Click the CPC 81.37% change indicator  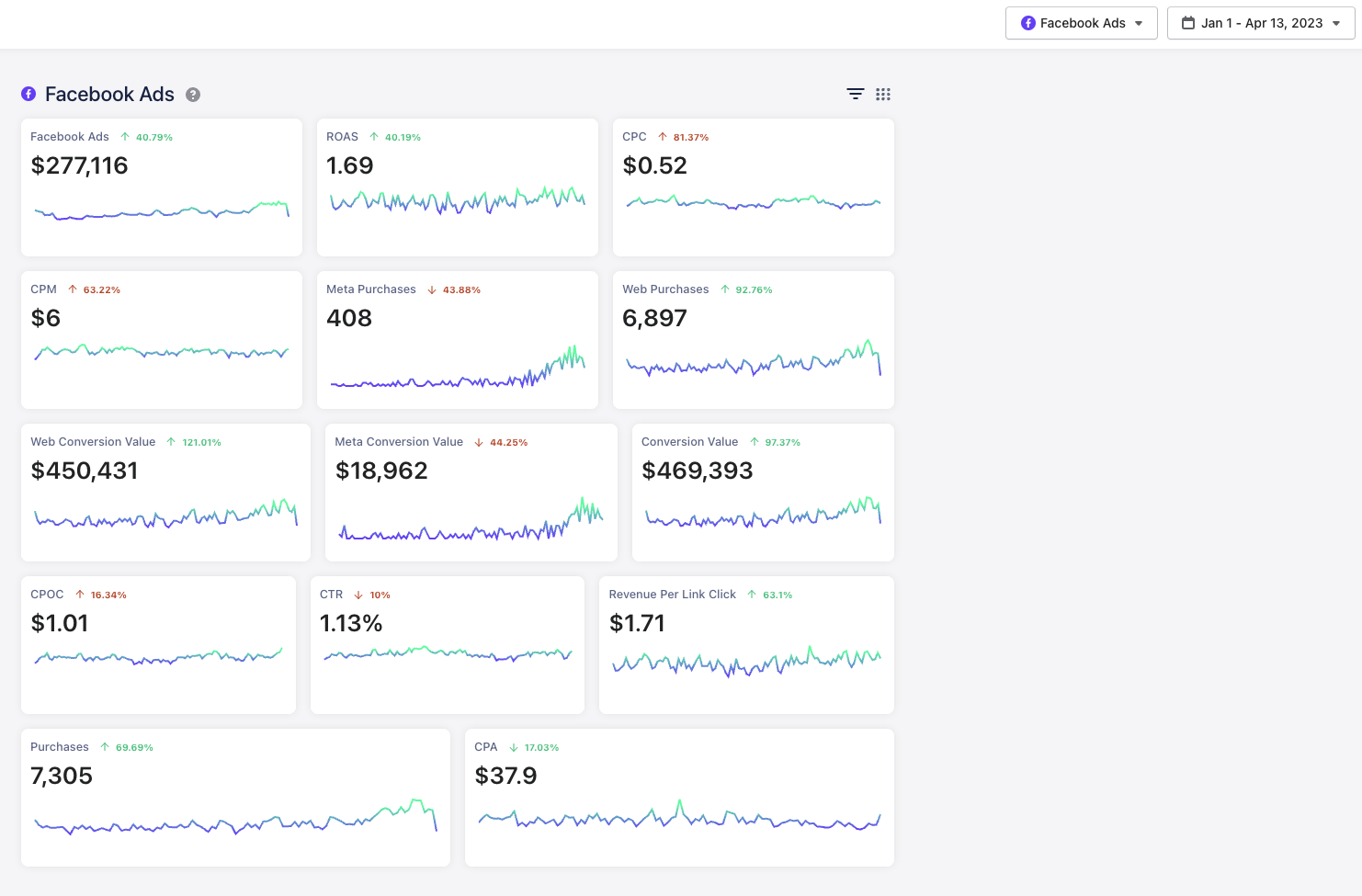[683, 137]
